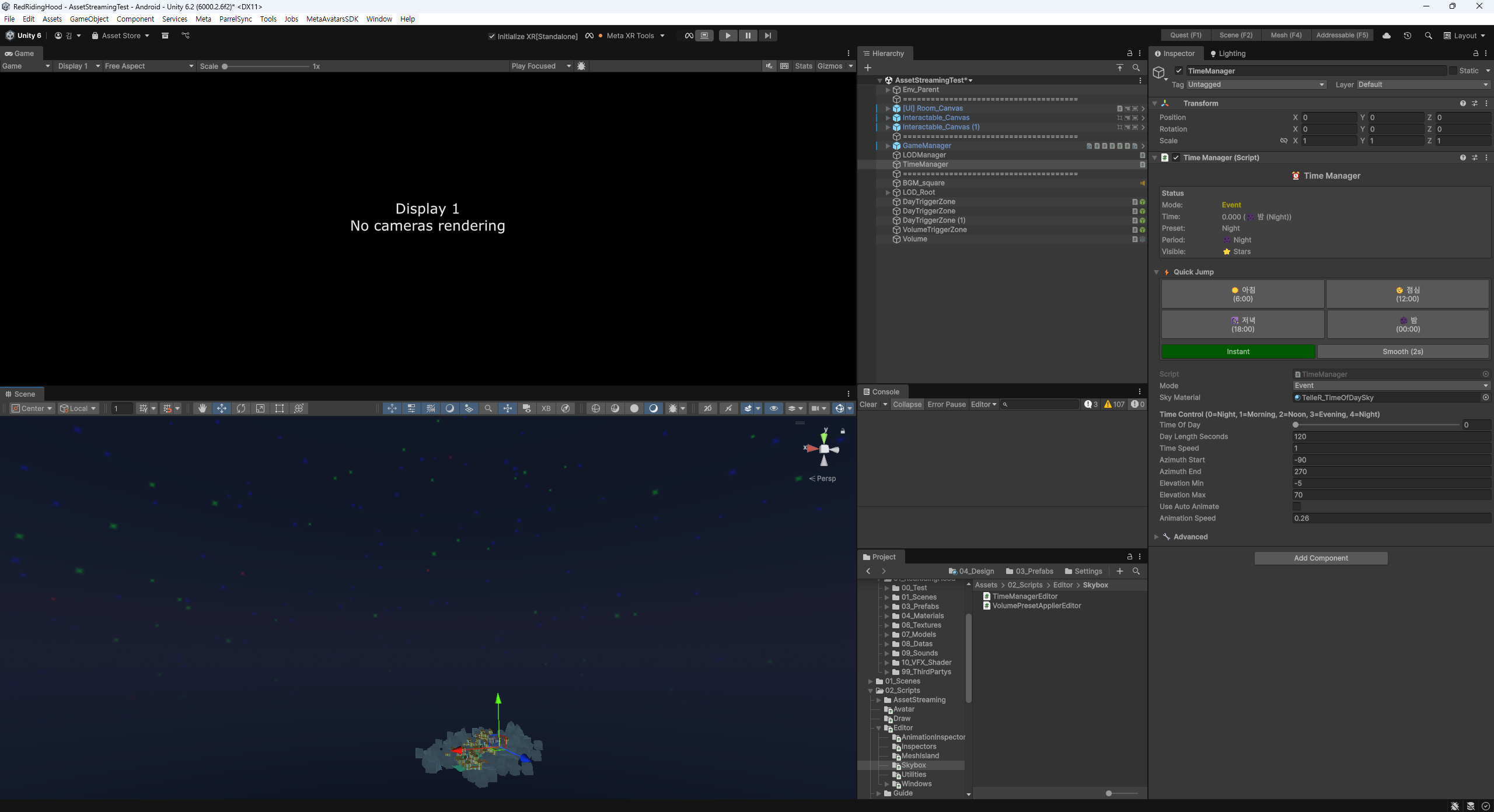Select the Hand tool in the Scene toolbar

pos(203,408)
